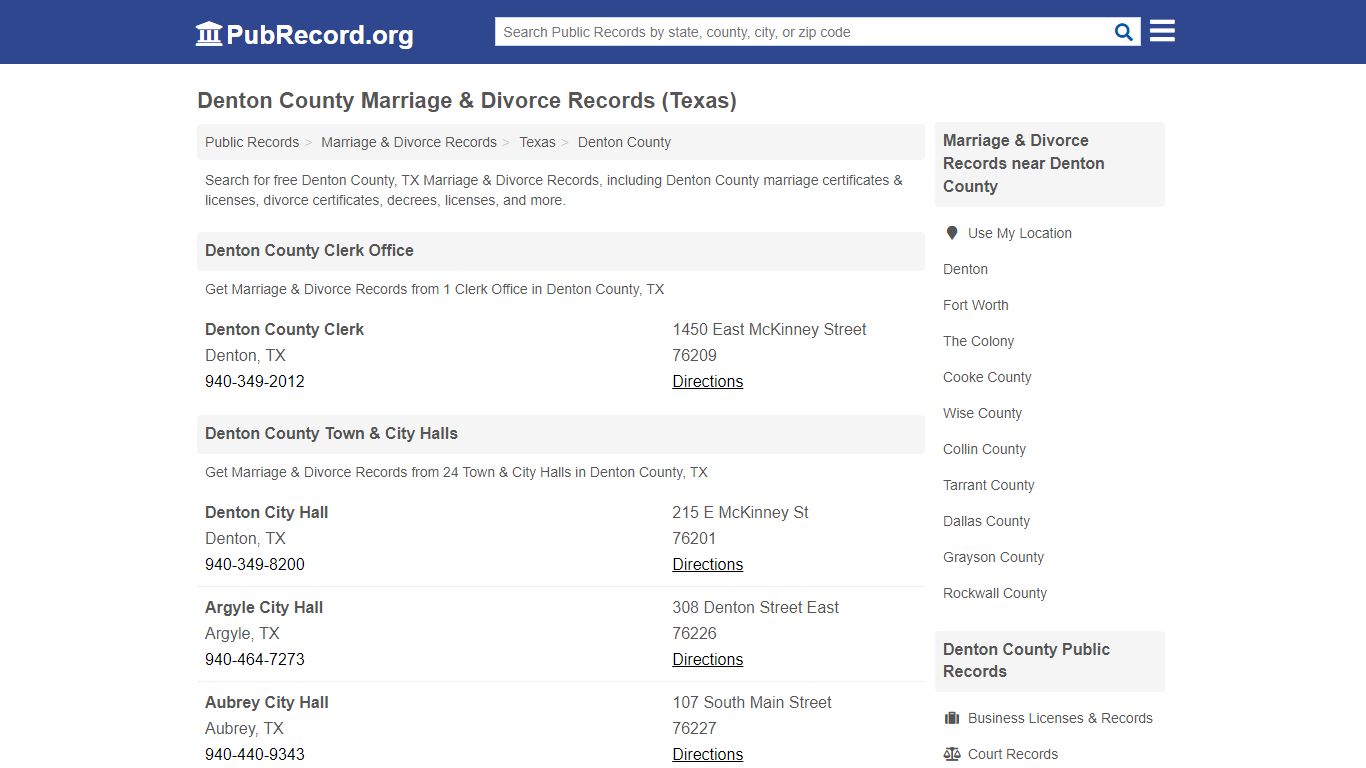Click the page title Denton County Marriage & Divorce Records
Viewport: 1366px width, 768px height.
[x=467, y=100]
